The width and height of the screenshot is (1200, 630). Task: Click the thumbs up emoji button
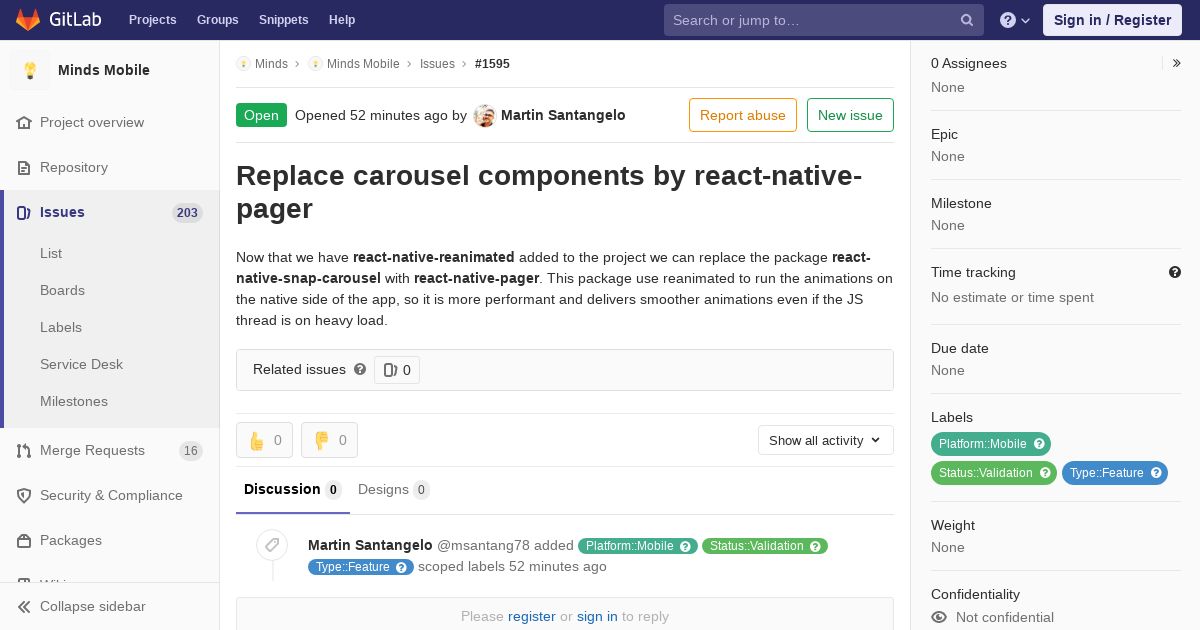(x=264, y=440)
